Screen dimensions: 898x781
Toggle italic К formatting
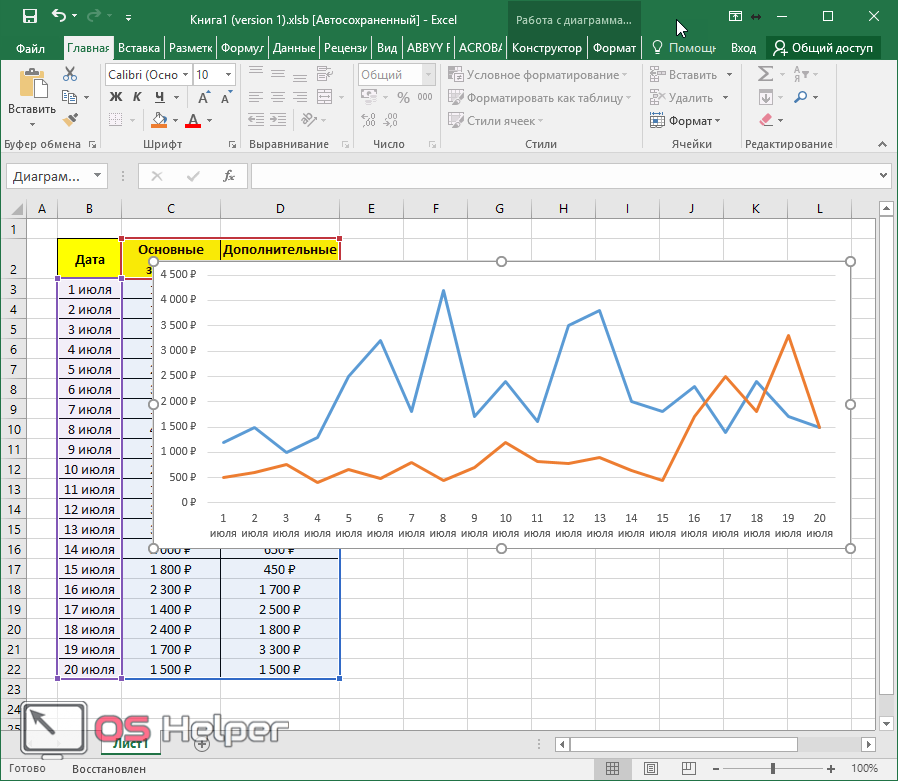137,97
